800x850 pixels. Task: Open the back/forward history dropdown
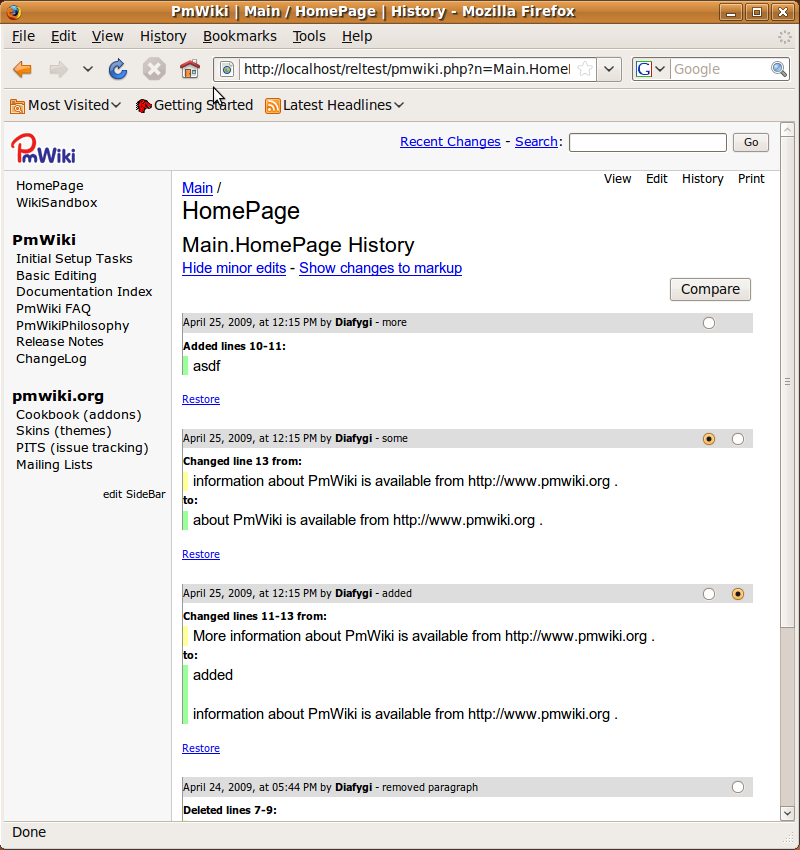click(88, 69)
